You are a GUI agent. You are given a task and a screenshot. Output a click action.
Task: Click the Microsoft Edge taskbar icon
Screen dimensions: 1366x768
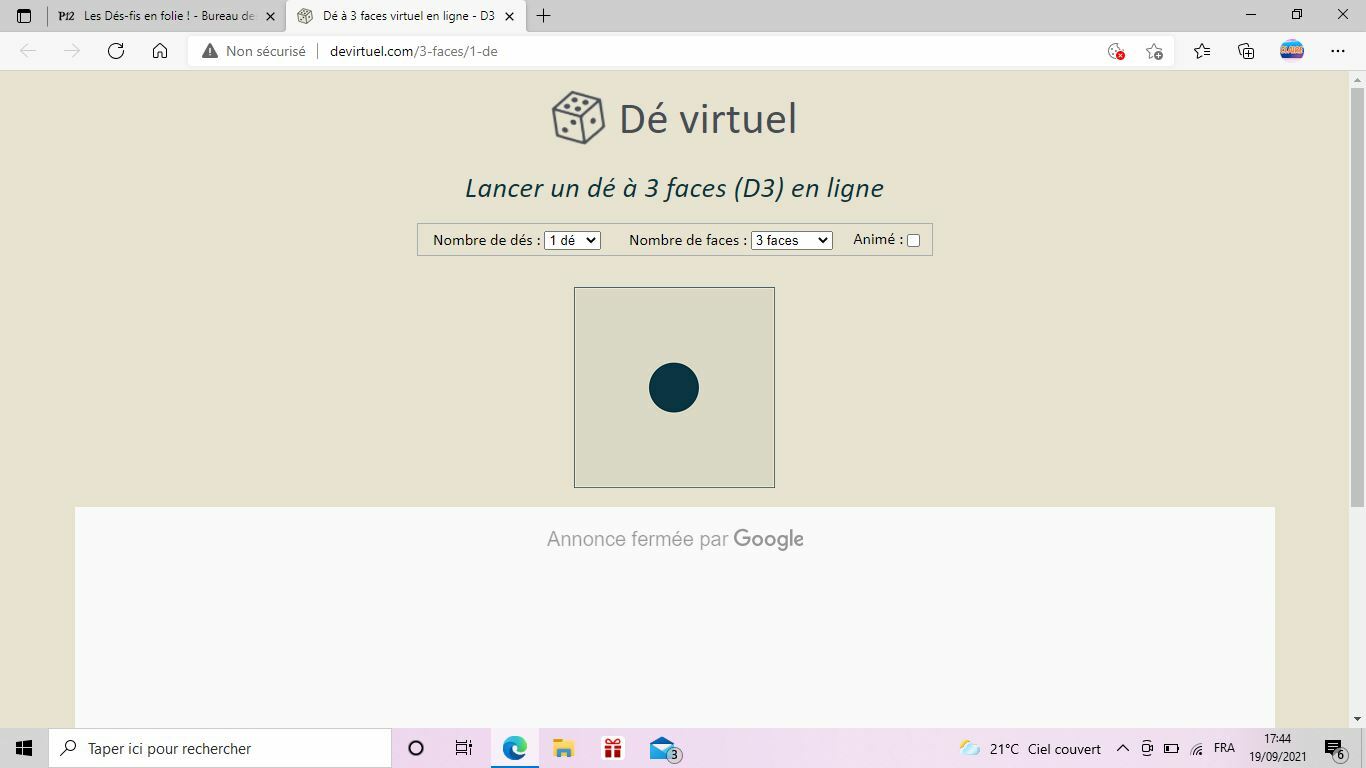click(x=514, y=748)
